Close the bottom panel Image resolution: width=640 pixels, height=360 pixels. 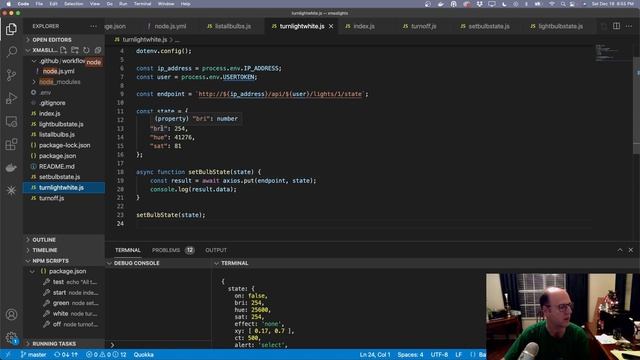pyautogui.click(x=631, y=250)
